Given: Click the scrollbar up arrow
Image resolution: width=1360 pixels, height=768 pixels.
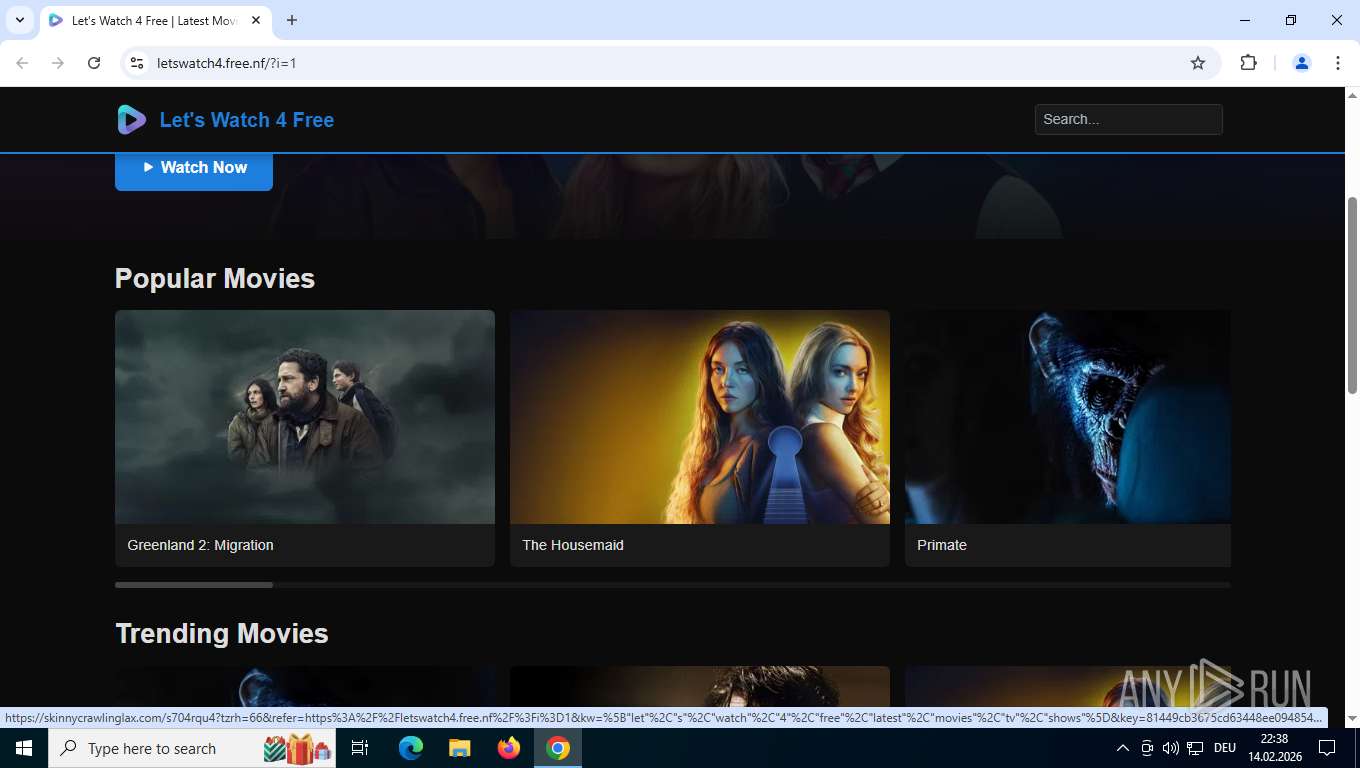Looking at the screenshot, I should click(x=1352, y=95).
